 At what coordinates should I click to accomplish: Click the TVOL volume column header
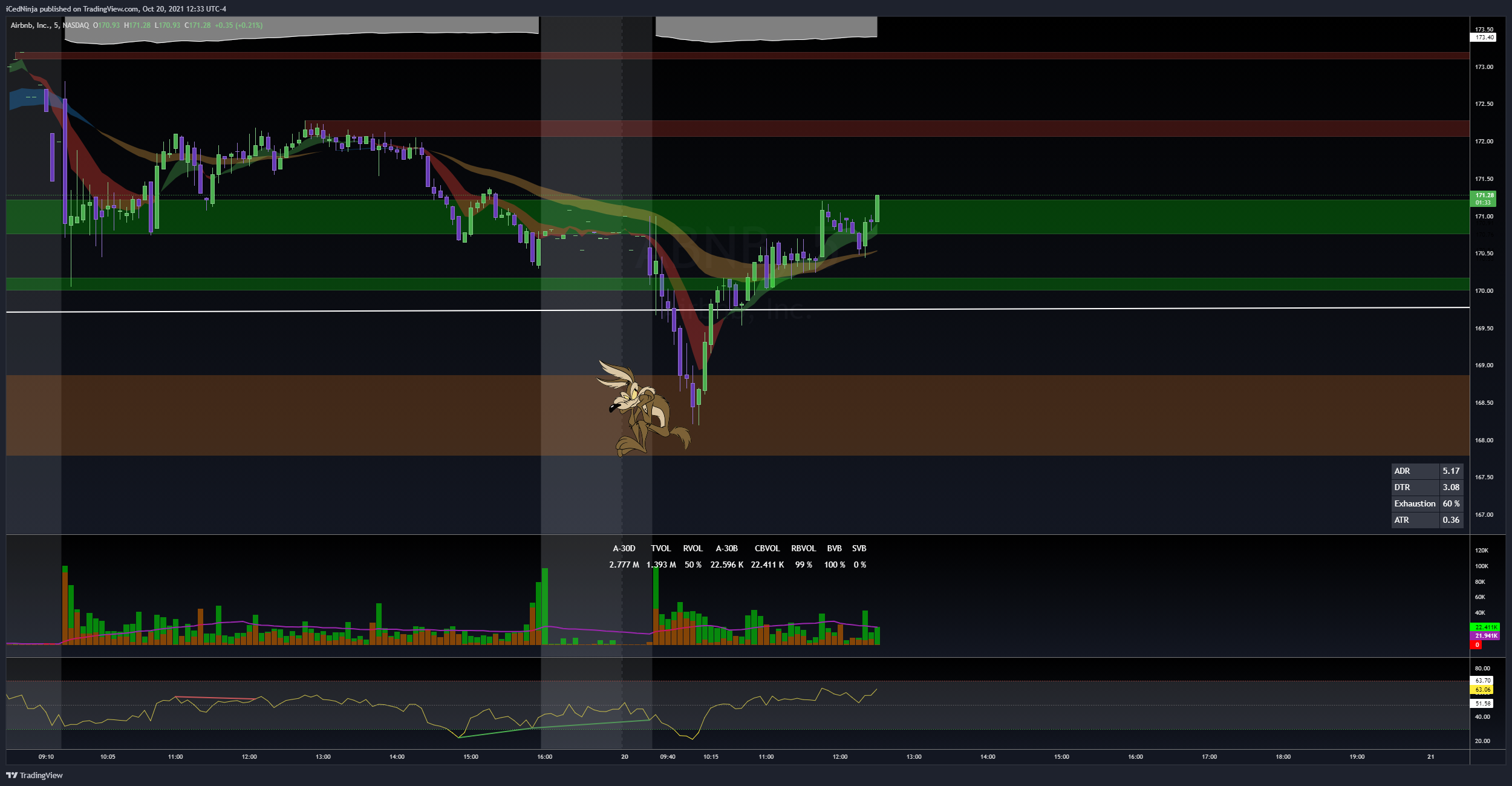point(660,549)
